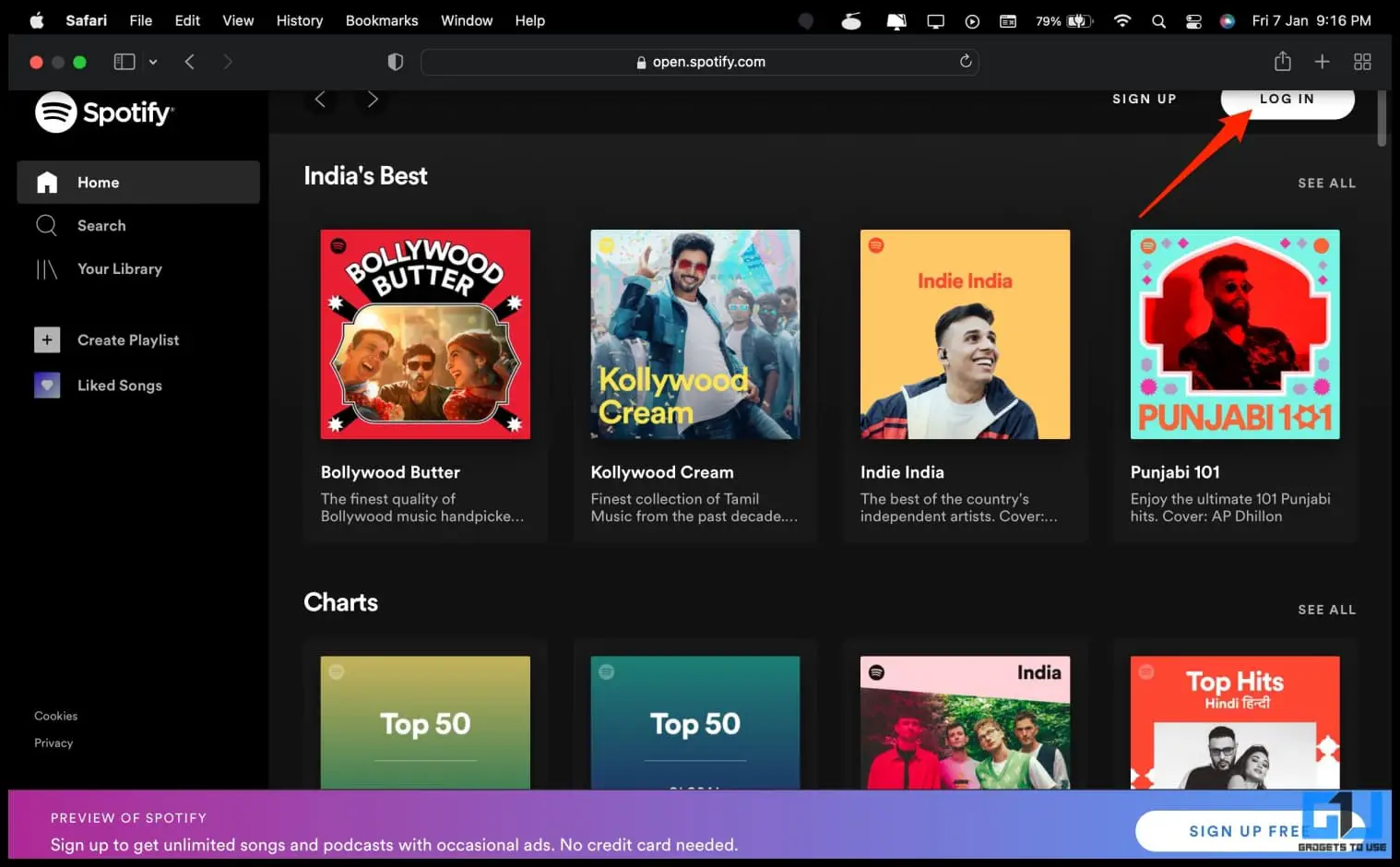
Task: Open the Top Hits Hindi cover
Action: pyautogui.click(x=1235, y=722)
